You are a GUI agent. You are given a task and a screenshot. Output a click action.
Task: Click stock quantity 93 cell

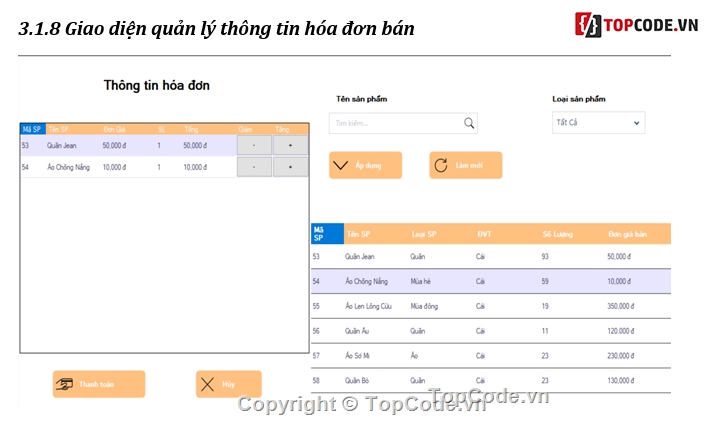tap(545, 256)
